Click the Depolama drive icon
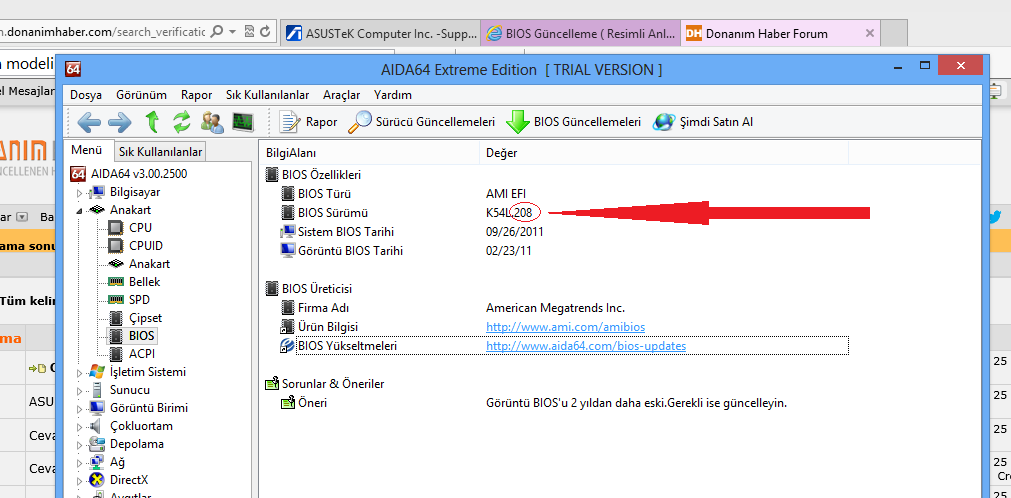Image resolution: width=1011 pixels, height=498 pixels. (97, 444)
